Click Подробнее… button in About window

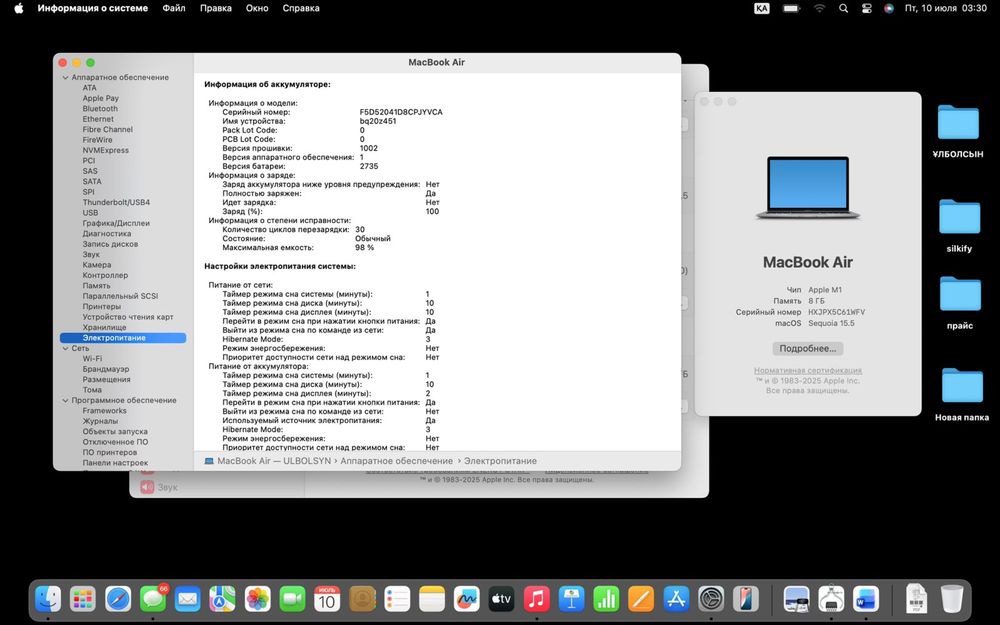(x=807, y=348)
